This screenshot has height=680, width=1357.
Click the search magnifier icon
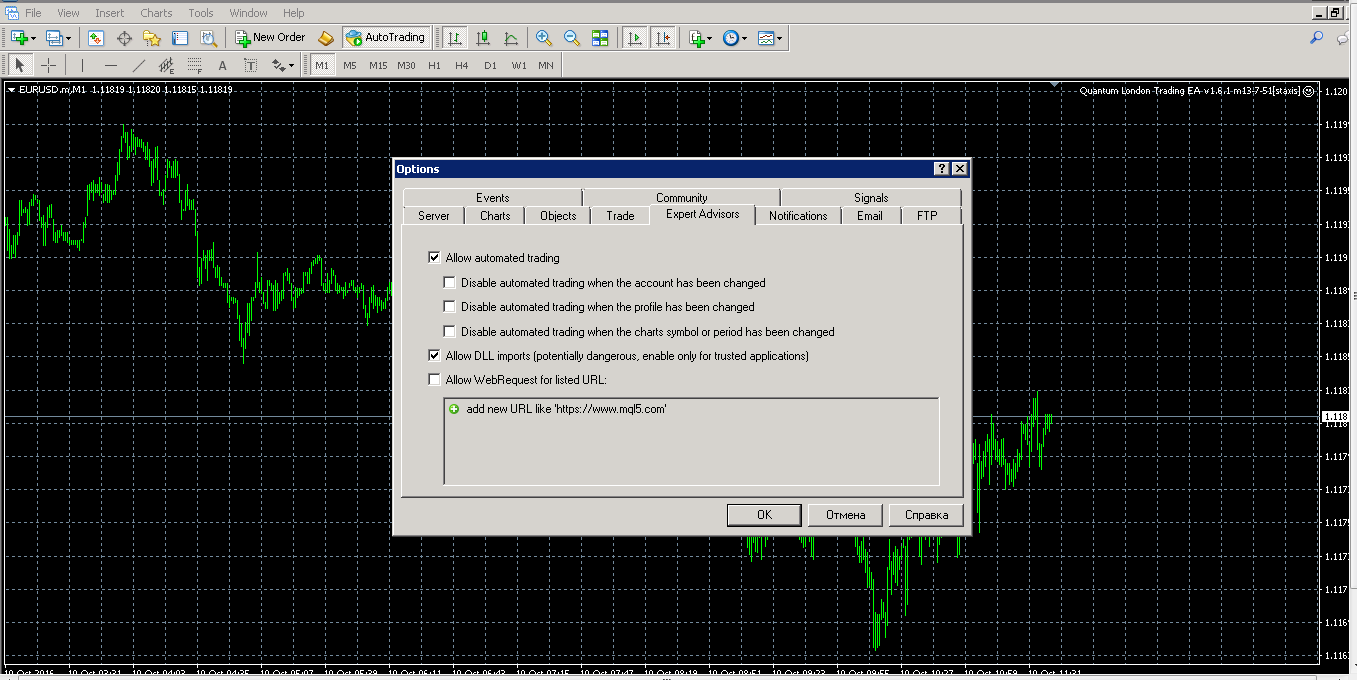(1317, 38)
